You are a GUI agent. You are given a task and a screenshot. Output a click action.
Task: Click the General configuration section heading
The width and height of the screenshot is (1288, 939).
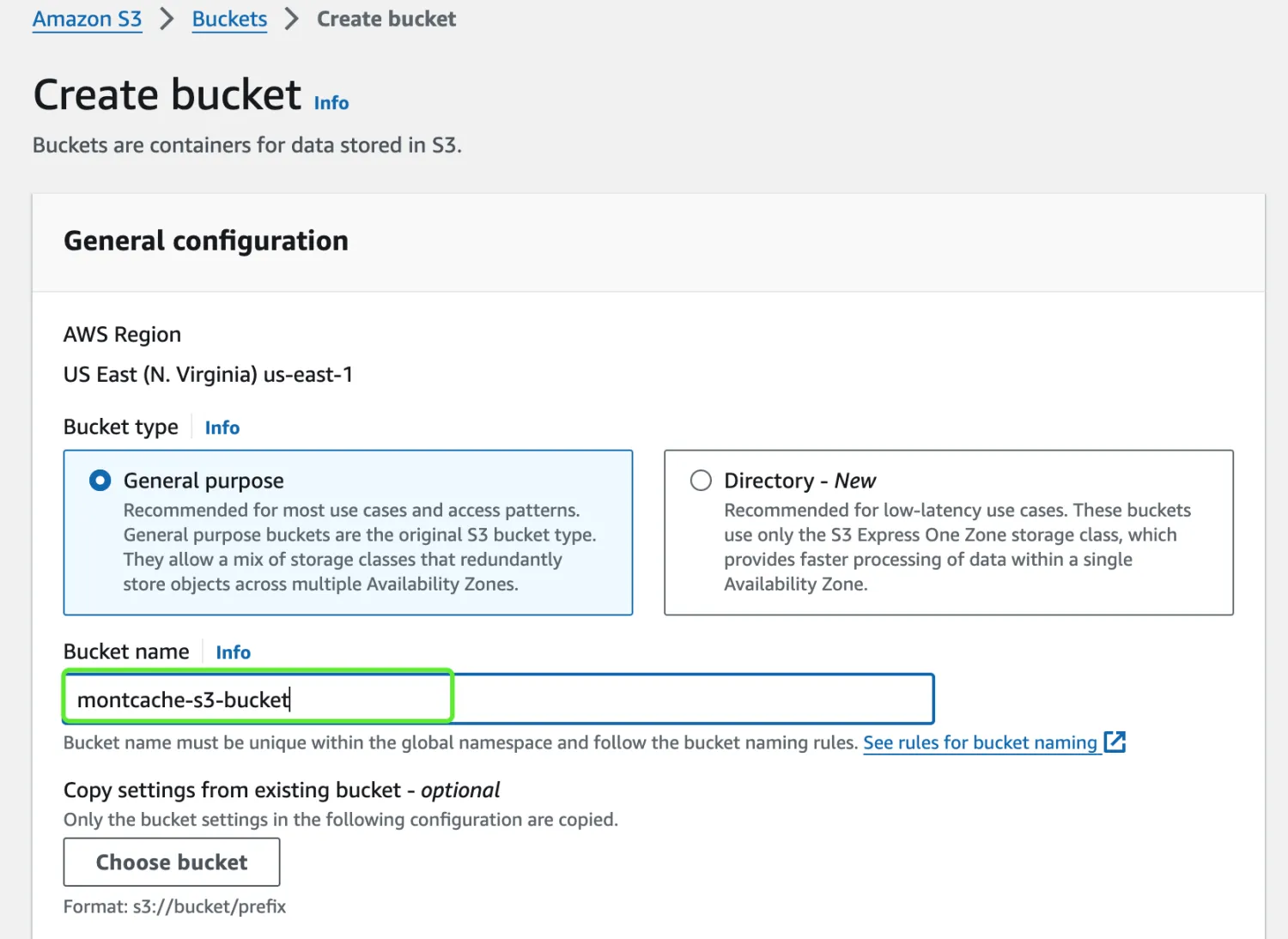click(206, 241)
